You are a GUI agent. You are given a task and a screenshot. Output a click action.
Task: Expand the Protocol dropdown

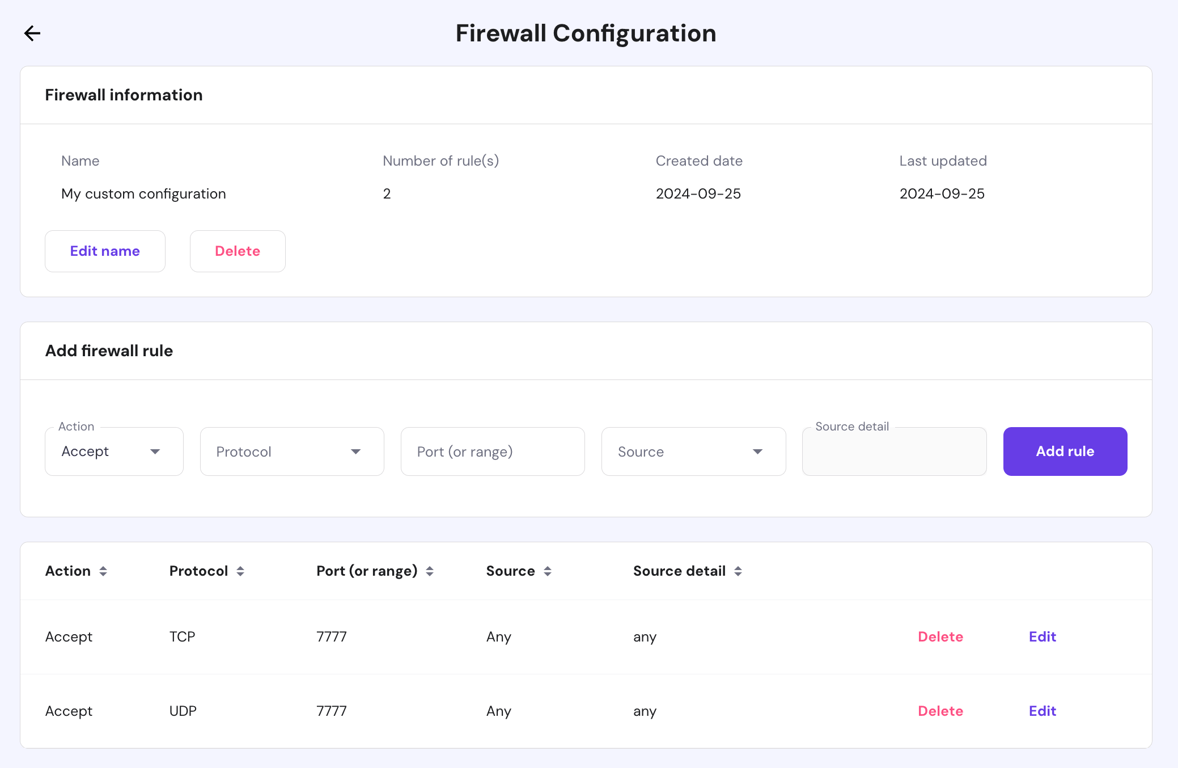[291, 451]
